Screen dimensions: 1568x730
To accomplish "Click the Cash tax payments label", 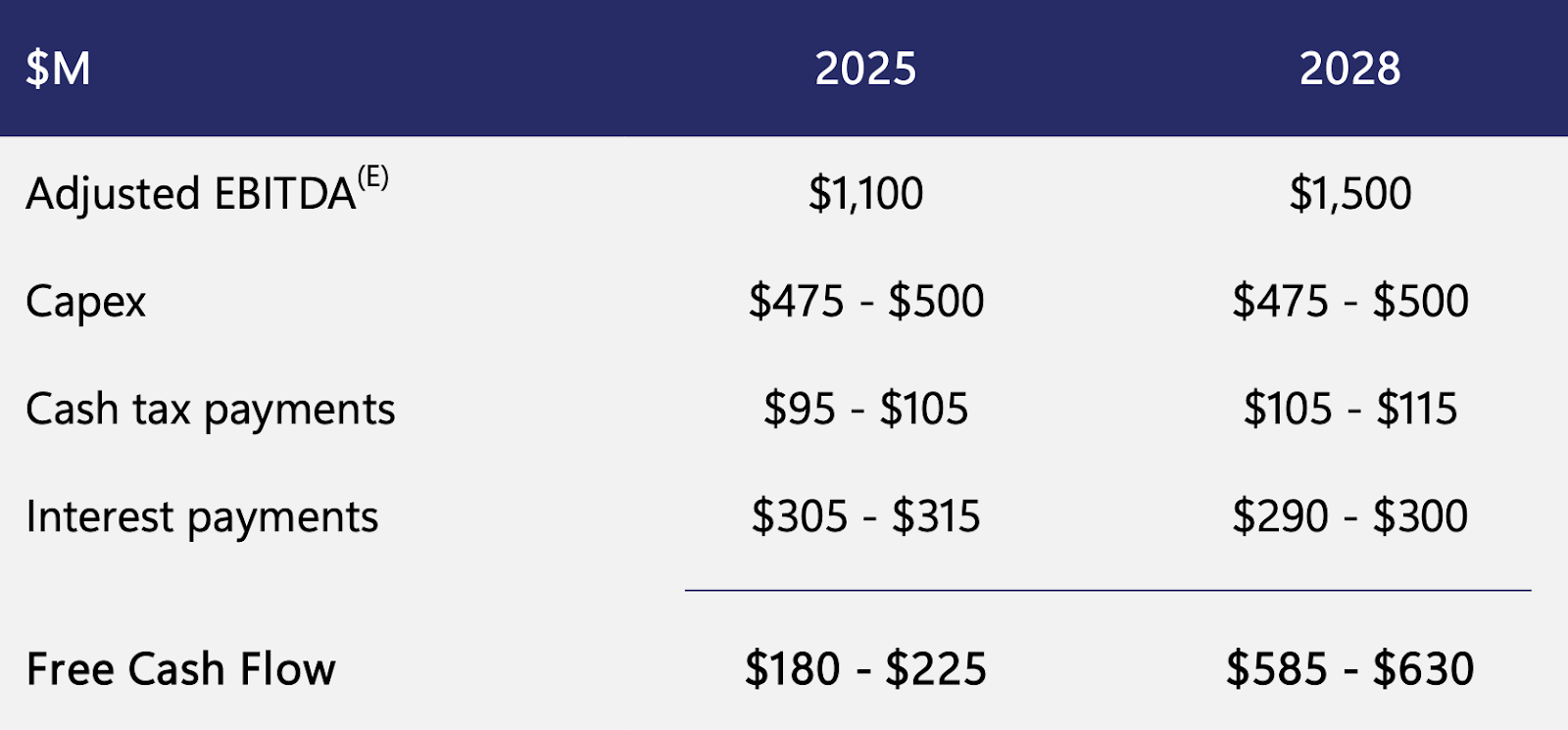I will [211, 410].
